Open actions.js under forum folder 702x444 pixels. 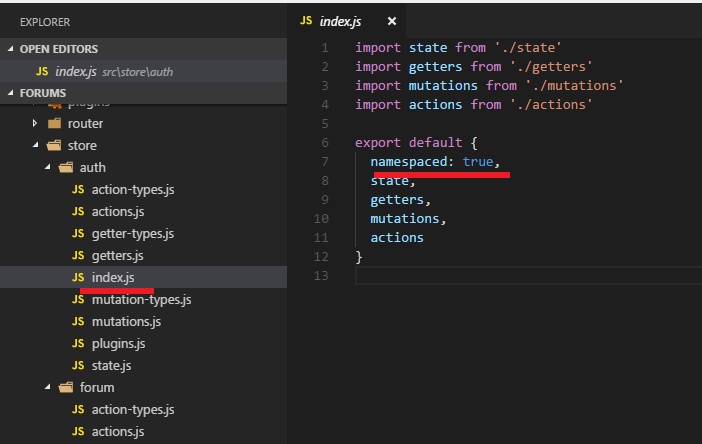pyautogui.click(x=118, y=431)
